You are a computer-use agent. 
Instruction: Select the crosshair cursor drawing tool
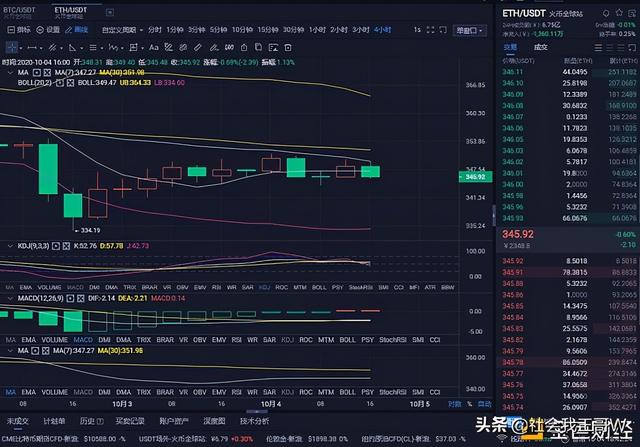click(x=11, y=48)
